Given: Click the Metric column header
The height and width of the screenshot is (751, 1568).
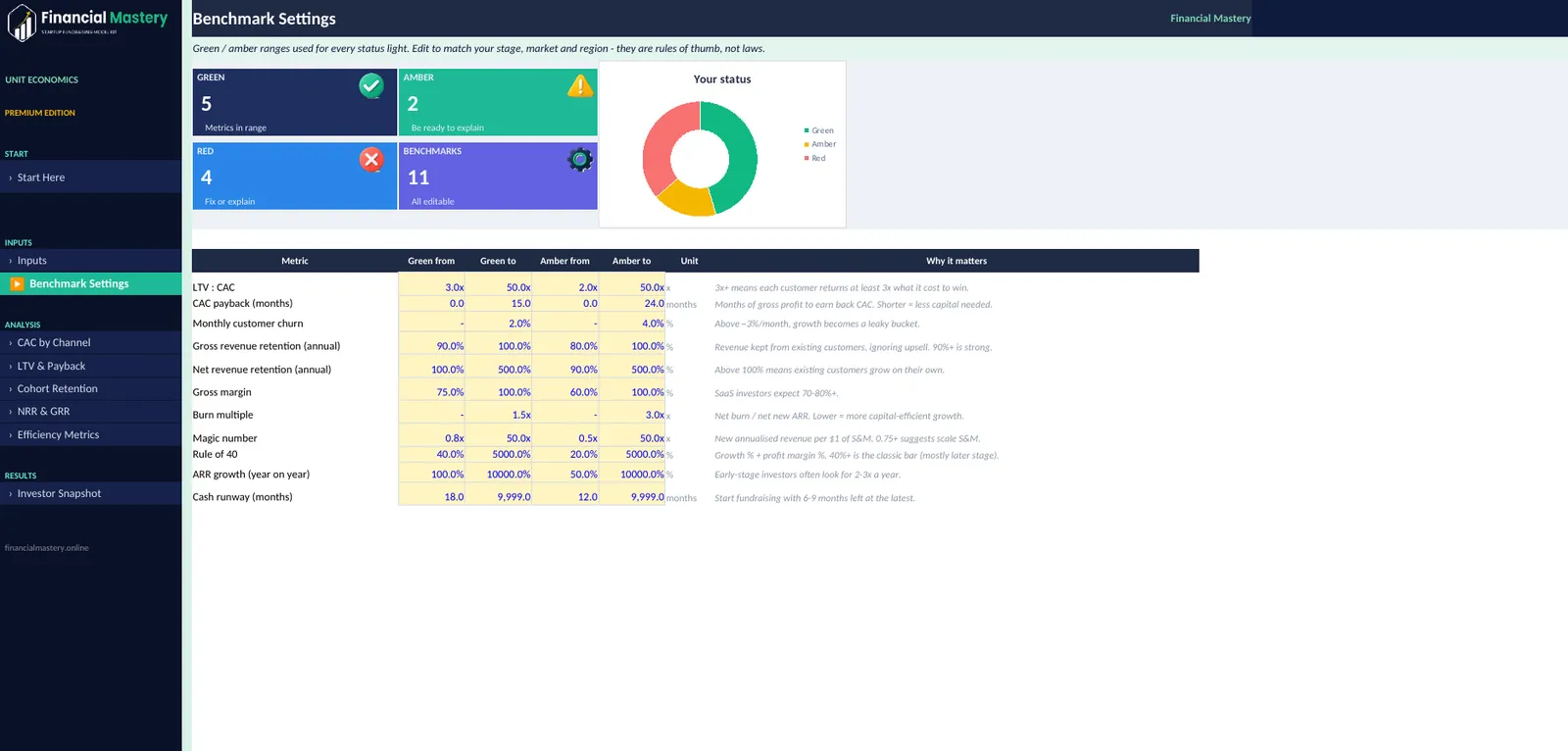Looking at the screenshot, I should (295, 261).
